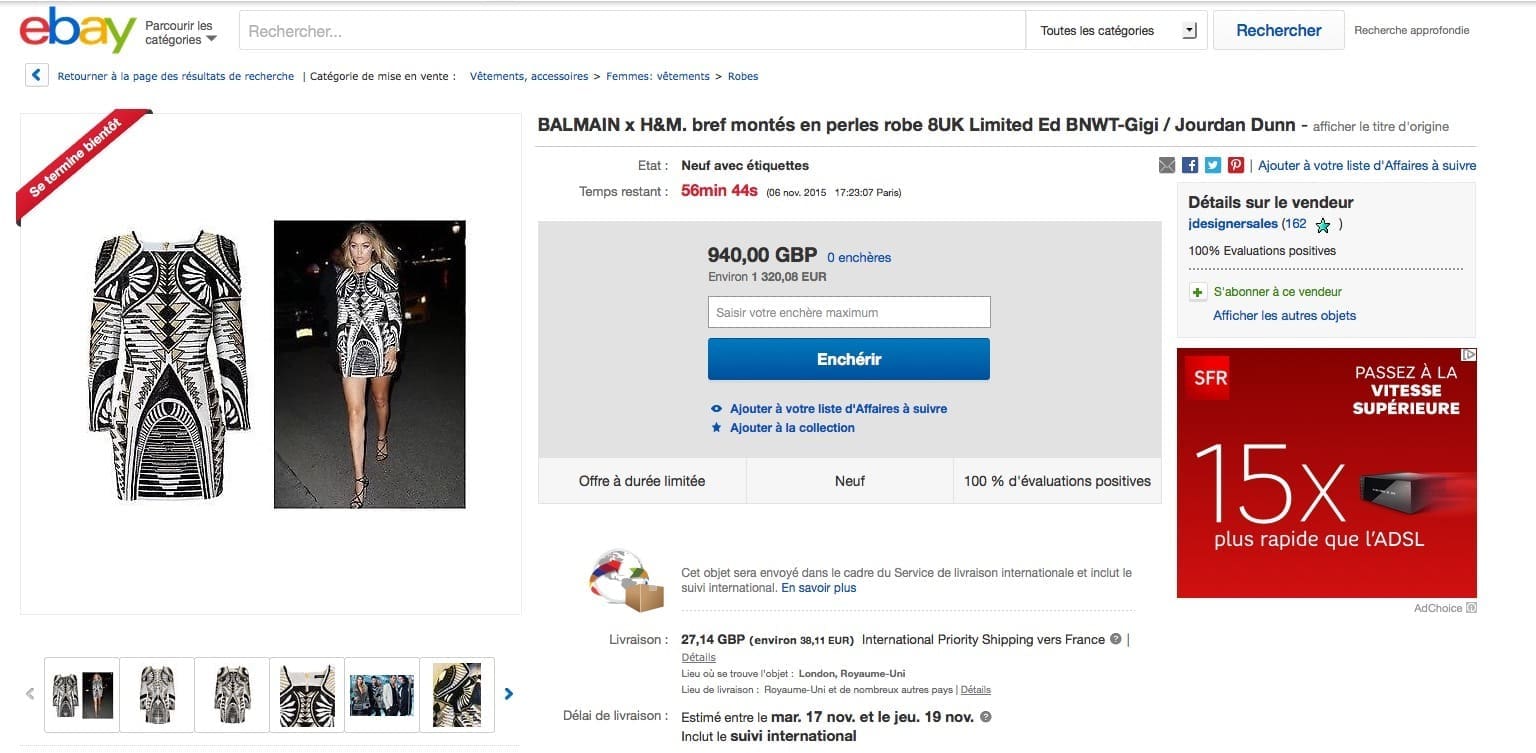Share listing via email envelope icon
The width and height of the screenshot is (1536, 753).
pos(1167,166)
